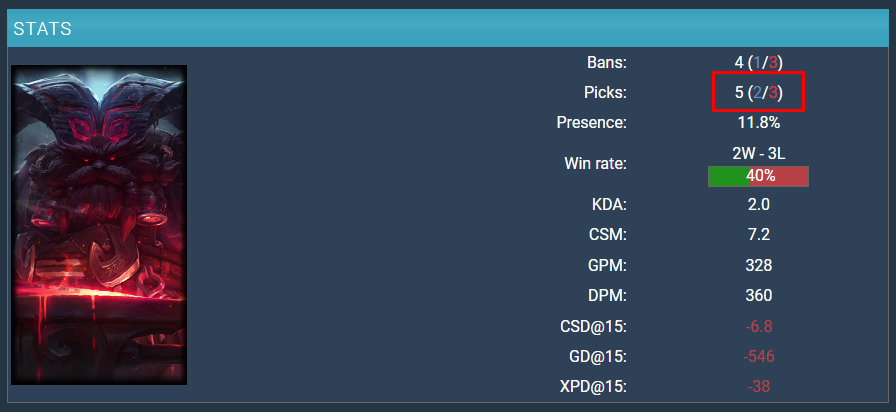The image size is (896, 412).
Task: Click the CSD@15 value -6.8
Action: click(758, 326)
